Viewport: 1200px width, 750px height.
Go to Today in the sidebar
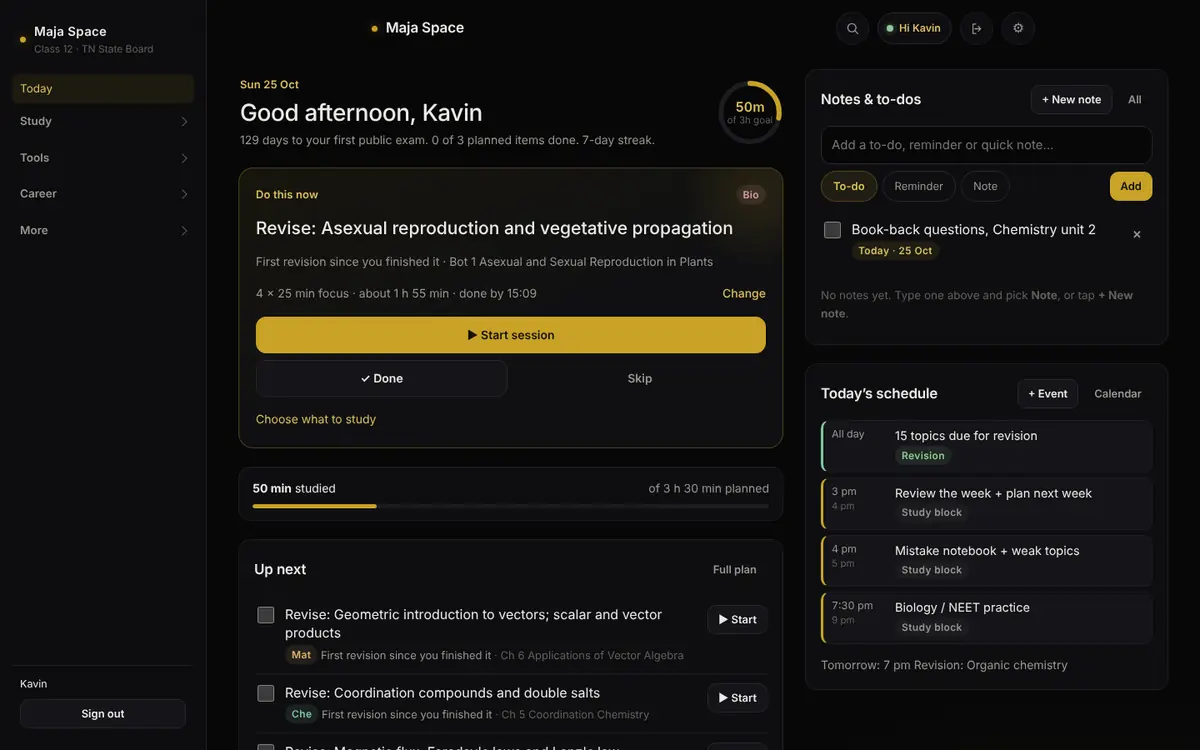(x=103, y=88)
